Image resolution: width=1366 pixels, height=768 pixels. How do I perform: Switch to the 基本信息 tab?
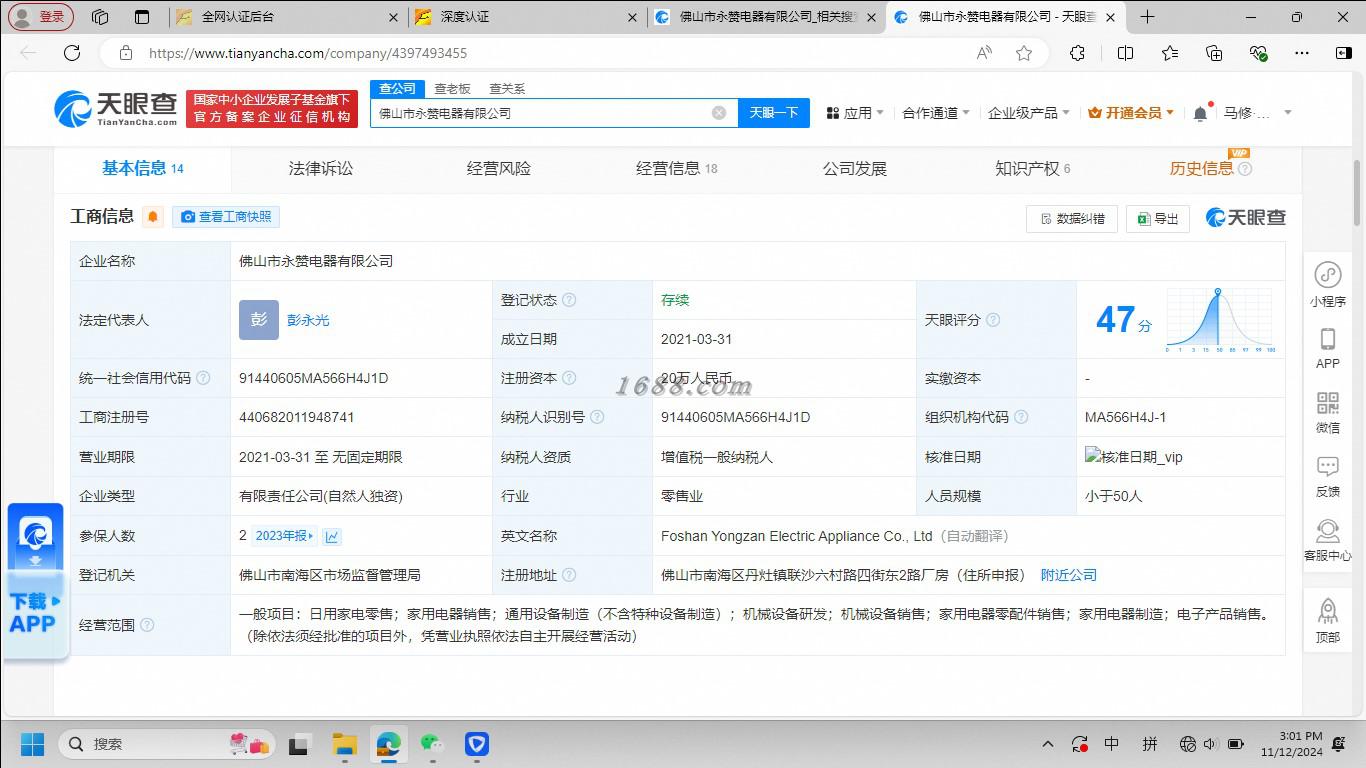coord(143,168)
